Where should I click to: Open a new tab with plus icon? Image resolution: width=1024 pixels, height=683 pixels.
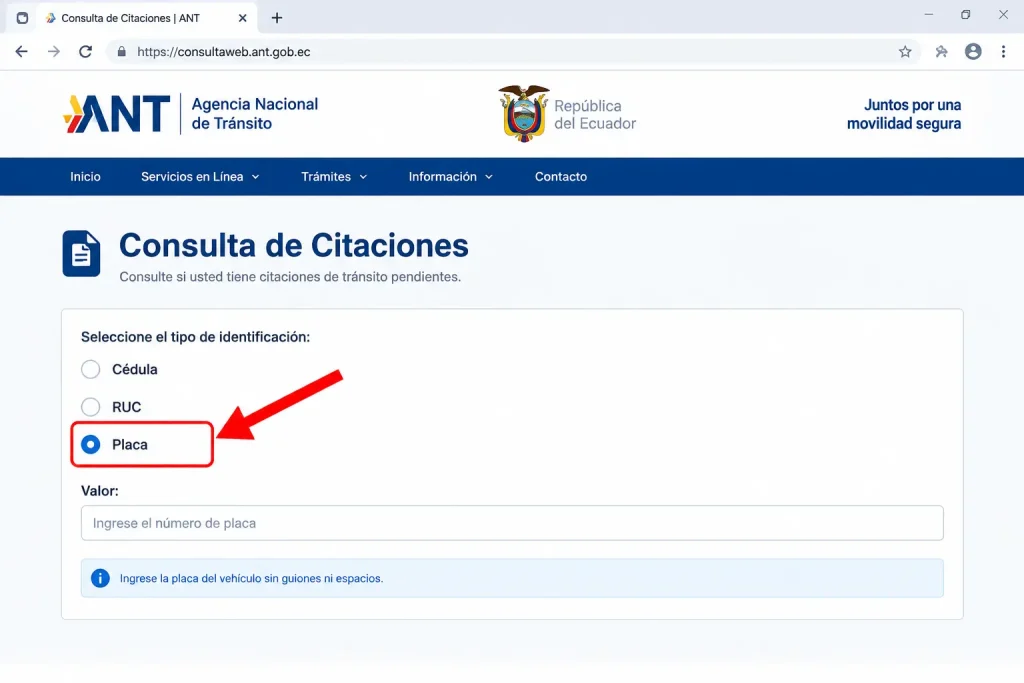pos(277,18)
